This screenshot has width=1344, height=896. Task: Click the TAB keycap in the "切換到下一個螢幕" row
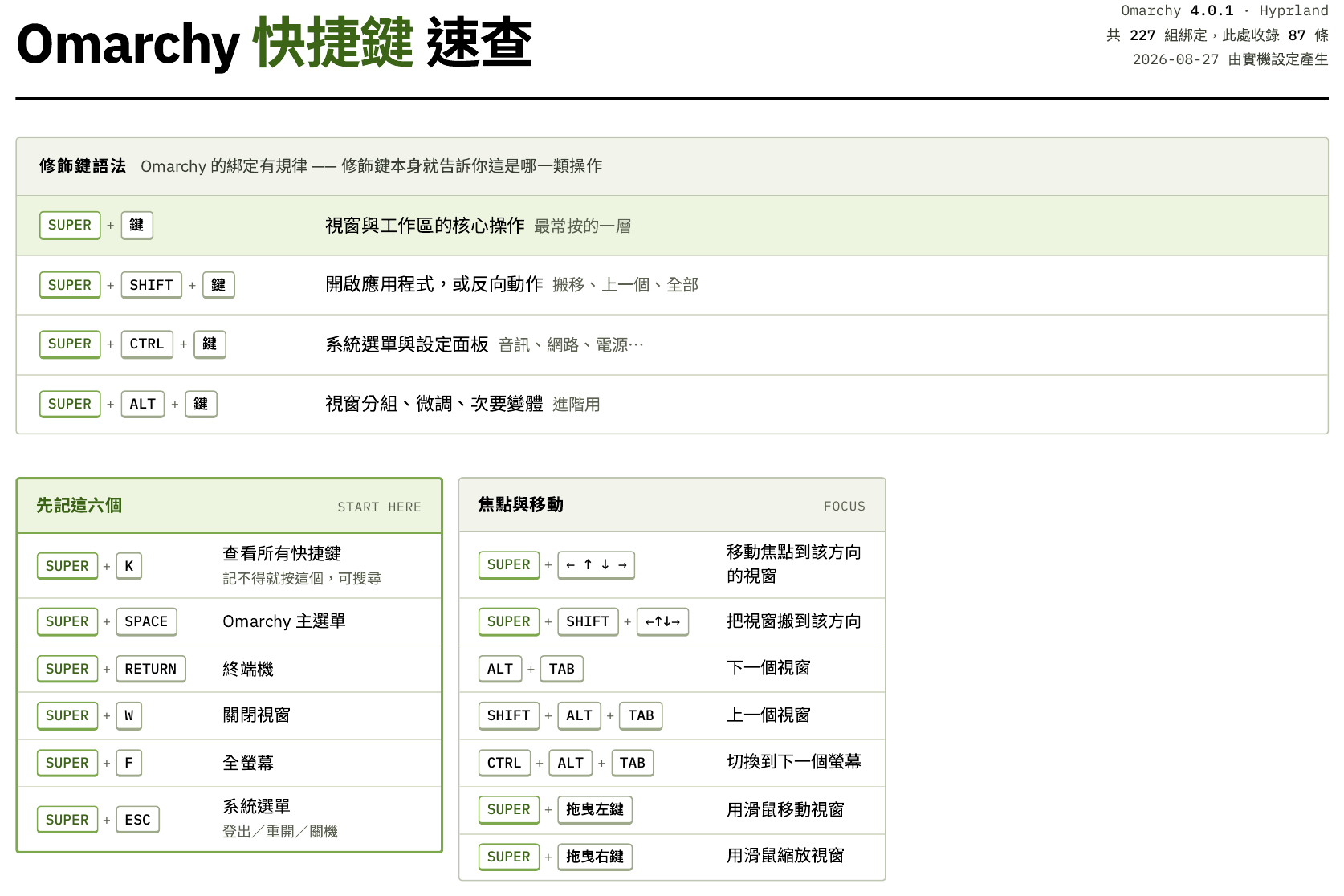click(x=633, y=763)
